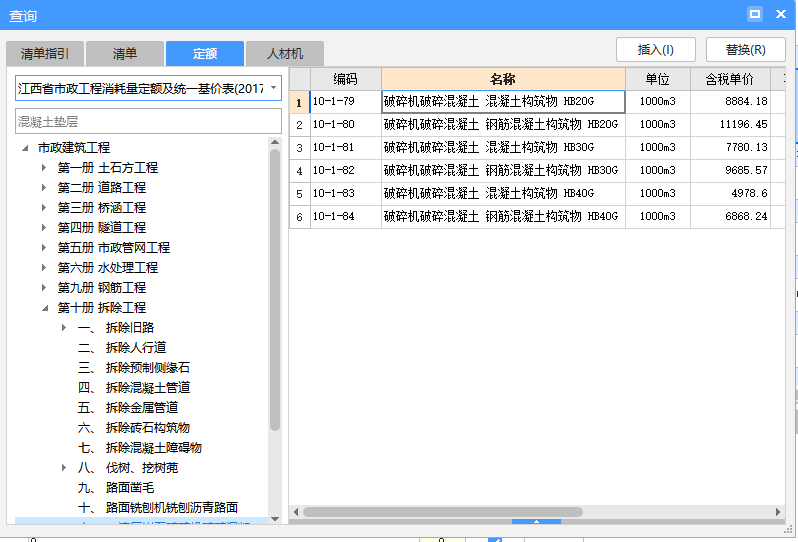Select quota code 10-1-79 cell
This screenshot has width=798, height=542.
point(346,101)
